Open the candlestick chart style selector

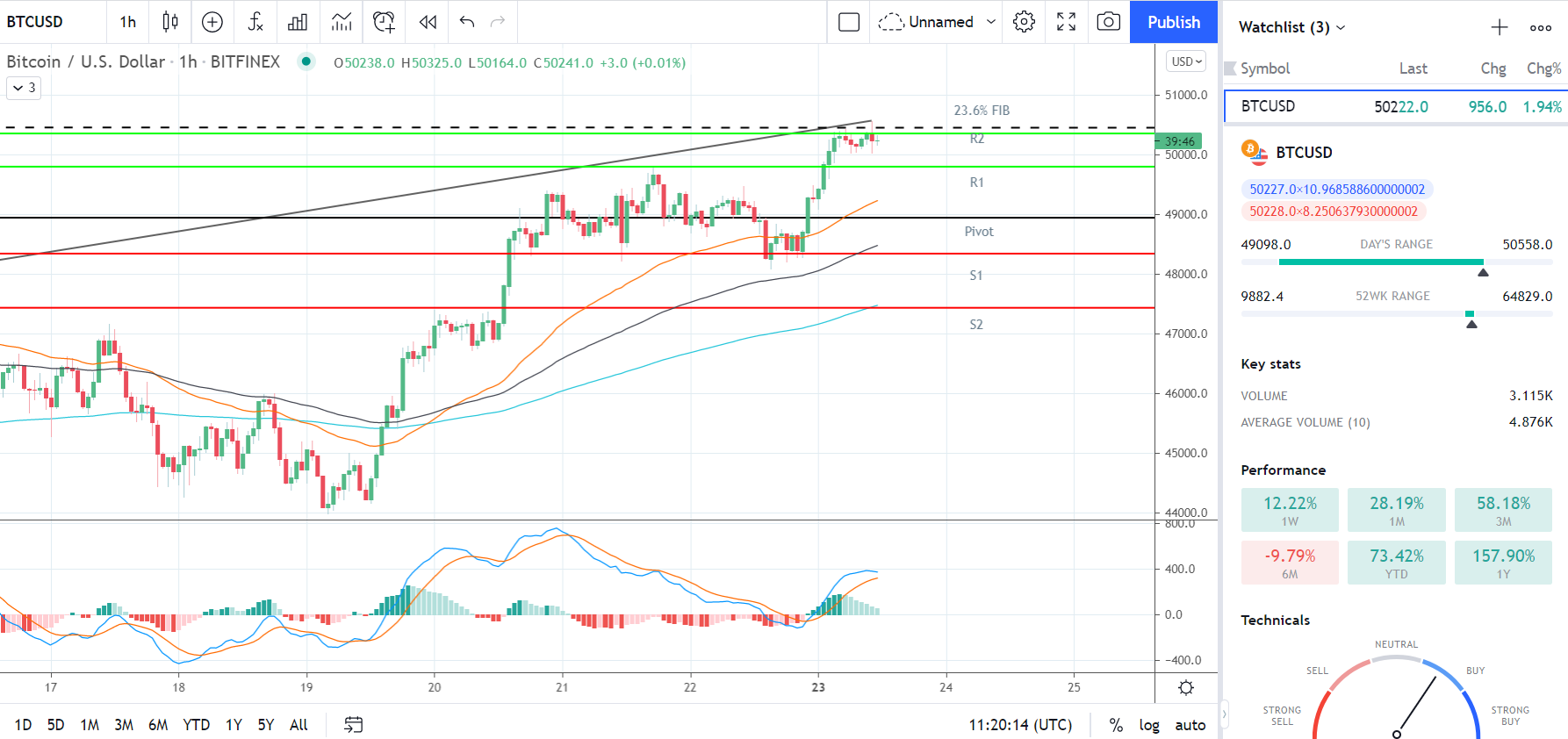point(170,22)
